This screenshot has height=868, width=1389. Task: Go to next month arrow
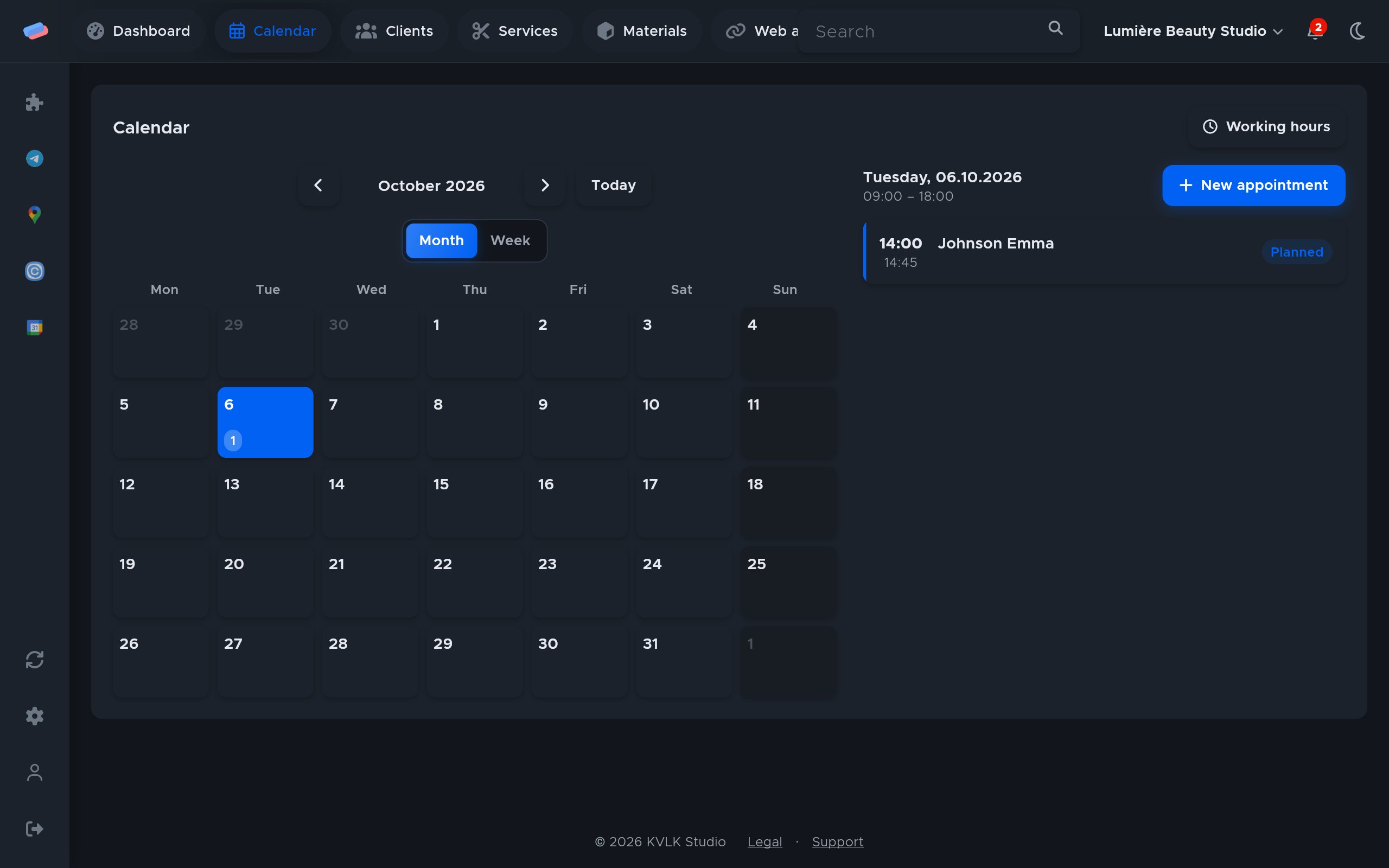coord(545,185)
